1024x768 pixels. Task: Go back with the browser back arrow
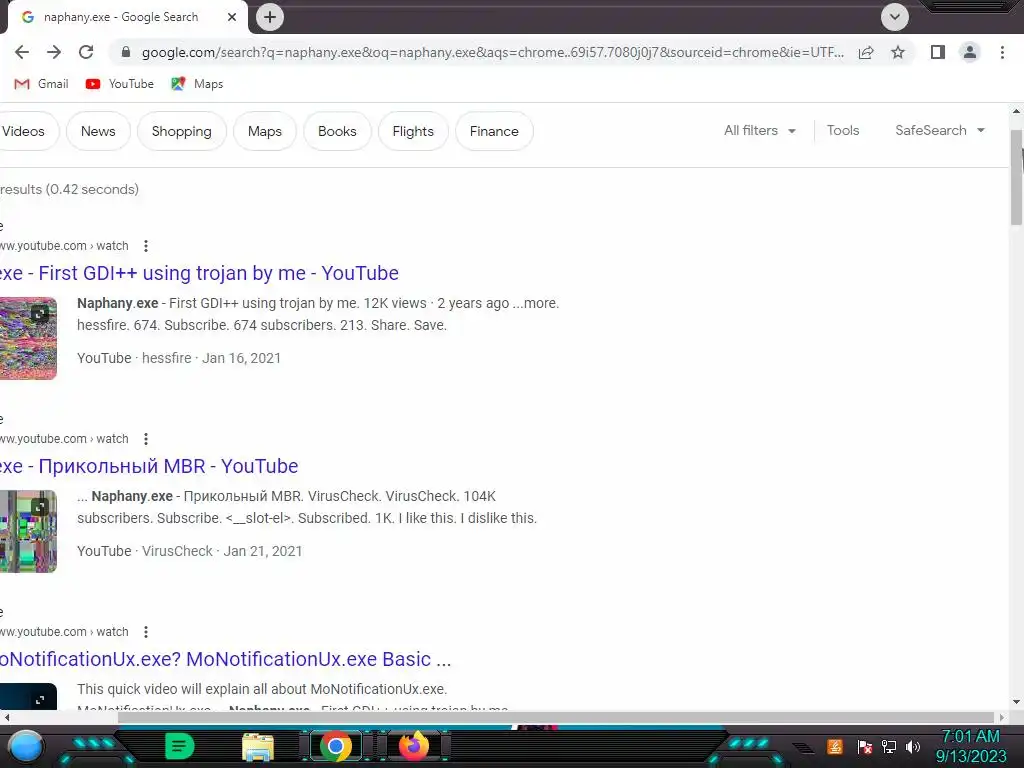[22, 52]
